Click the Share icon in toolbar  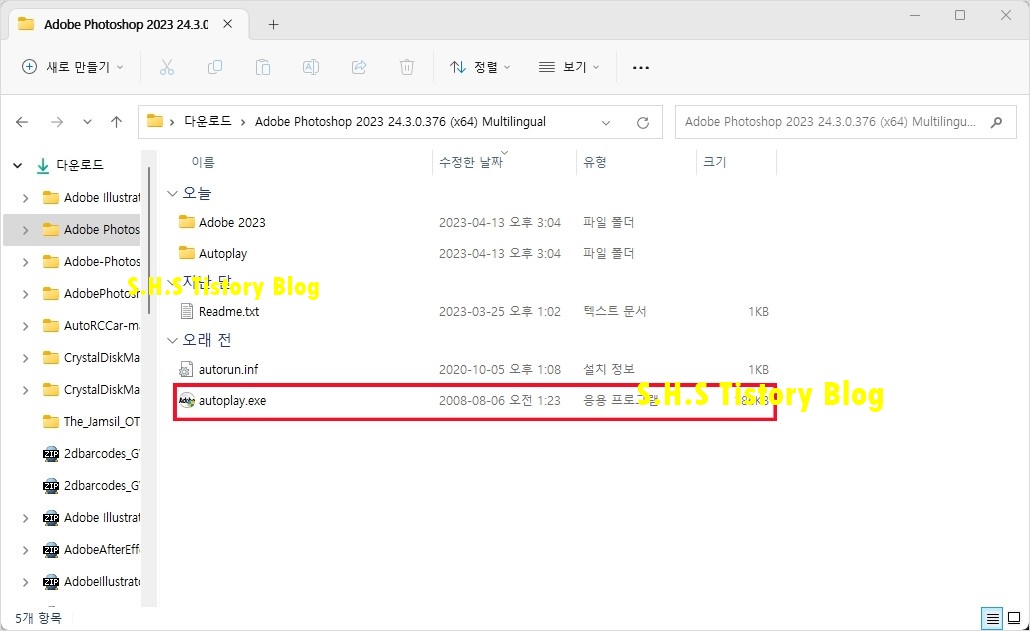[x=359, y=67]
